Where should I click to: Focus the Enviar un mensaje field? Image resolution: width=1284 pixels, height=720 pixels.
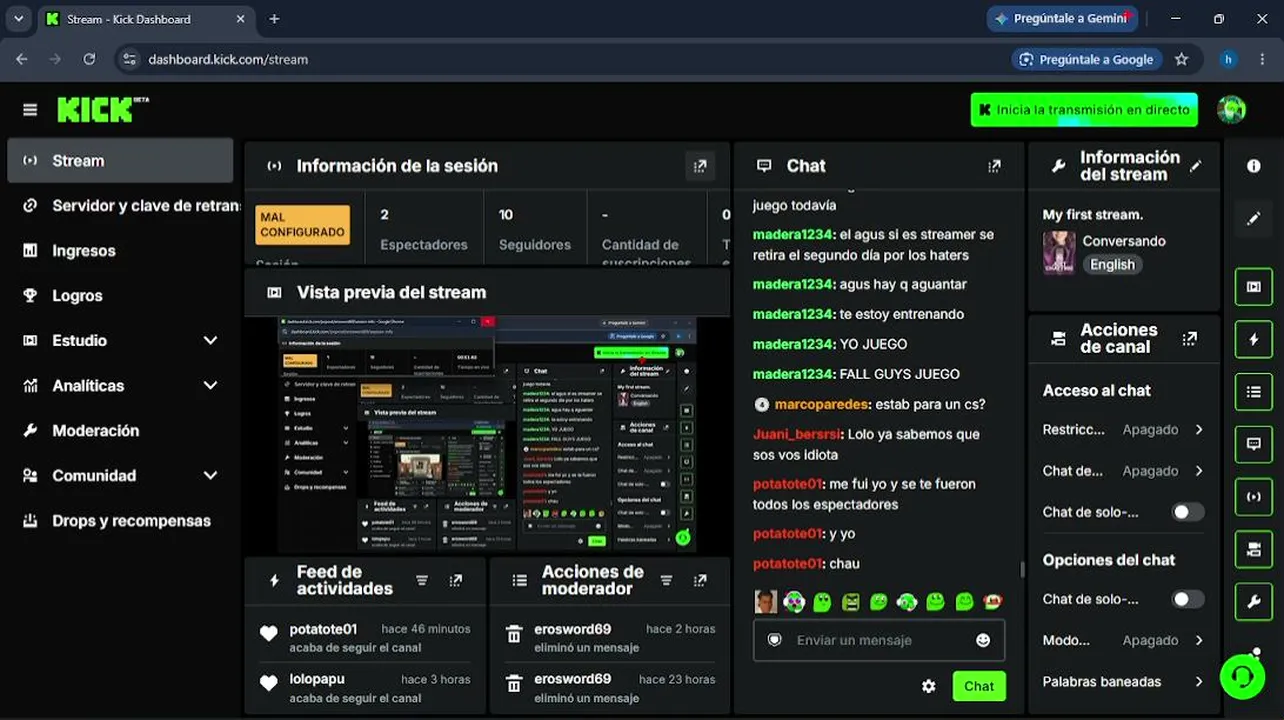point(879,640)
